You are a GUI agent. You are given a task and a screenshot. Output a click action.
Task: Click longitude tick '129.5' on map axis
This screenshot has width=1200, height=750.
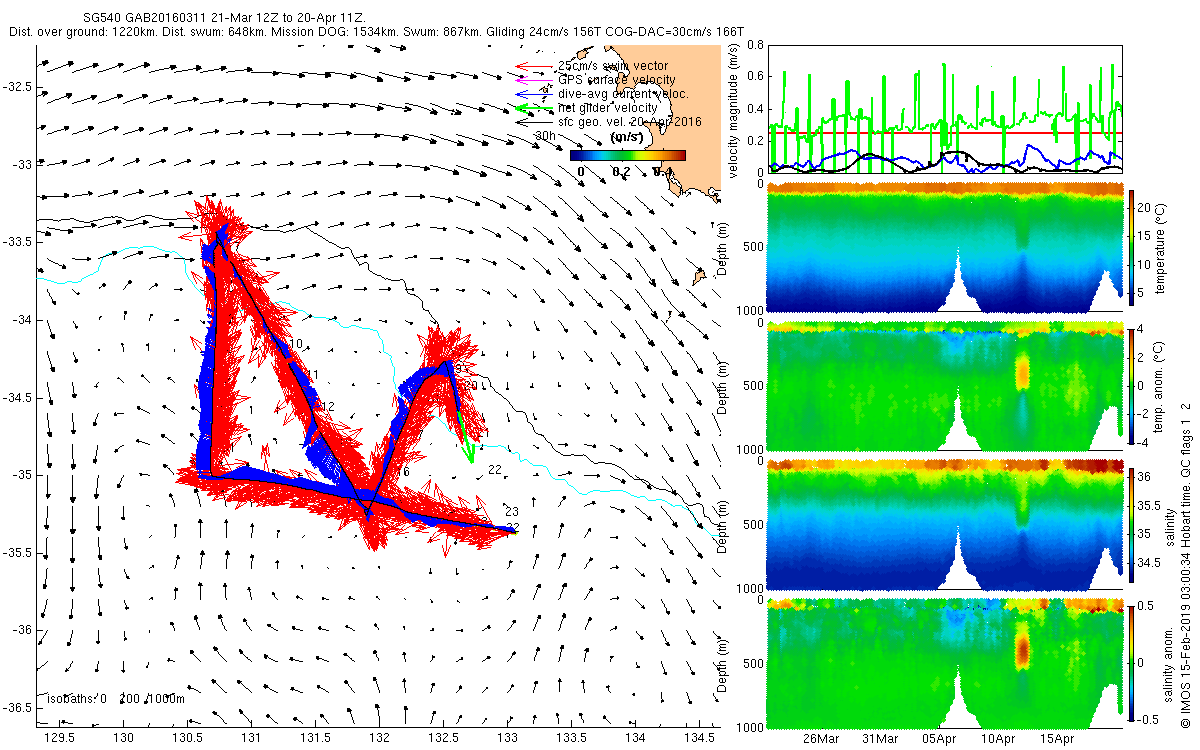pyautogui.click(x=61, y=738)
